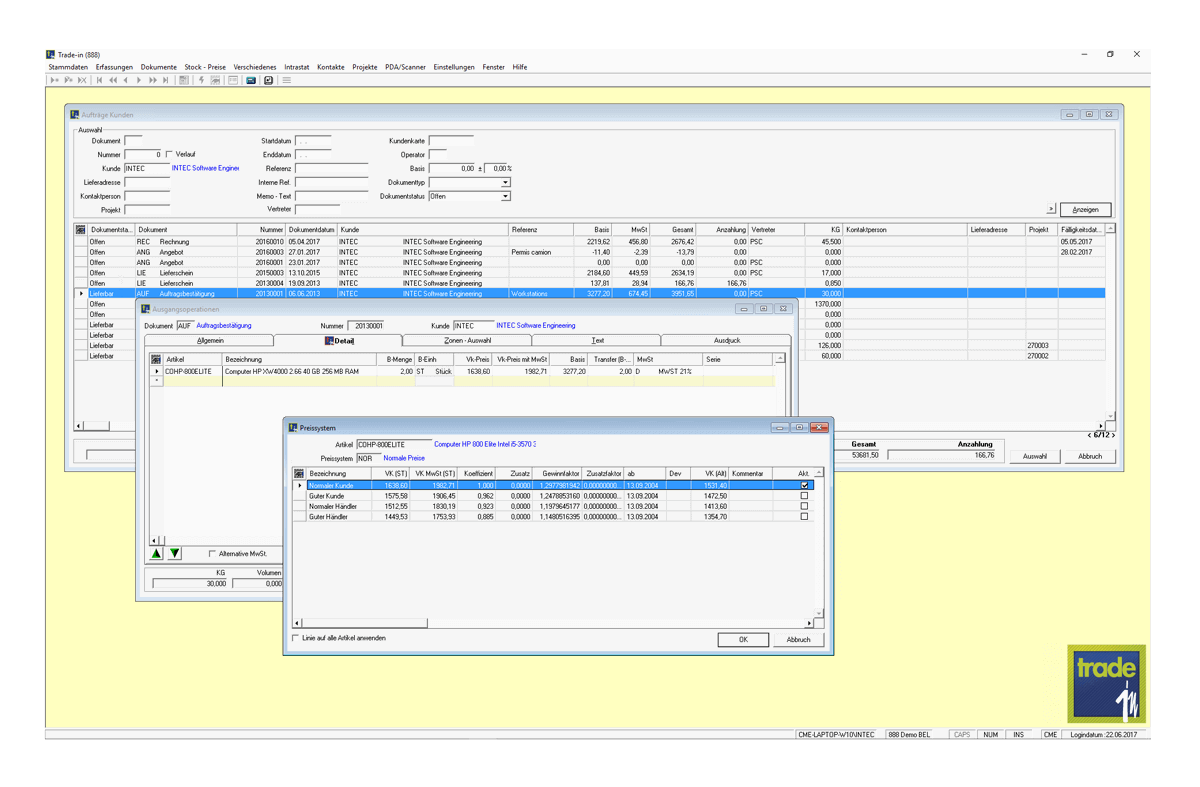
Task: Click vertical scrollbar of Preissystem table
Action: pyautogui.click(x=819, y=545)
